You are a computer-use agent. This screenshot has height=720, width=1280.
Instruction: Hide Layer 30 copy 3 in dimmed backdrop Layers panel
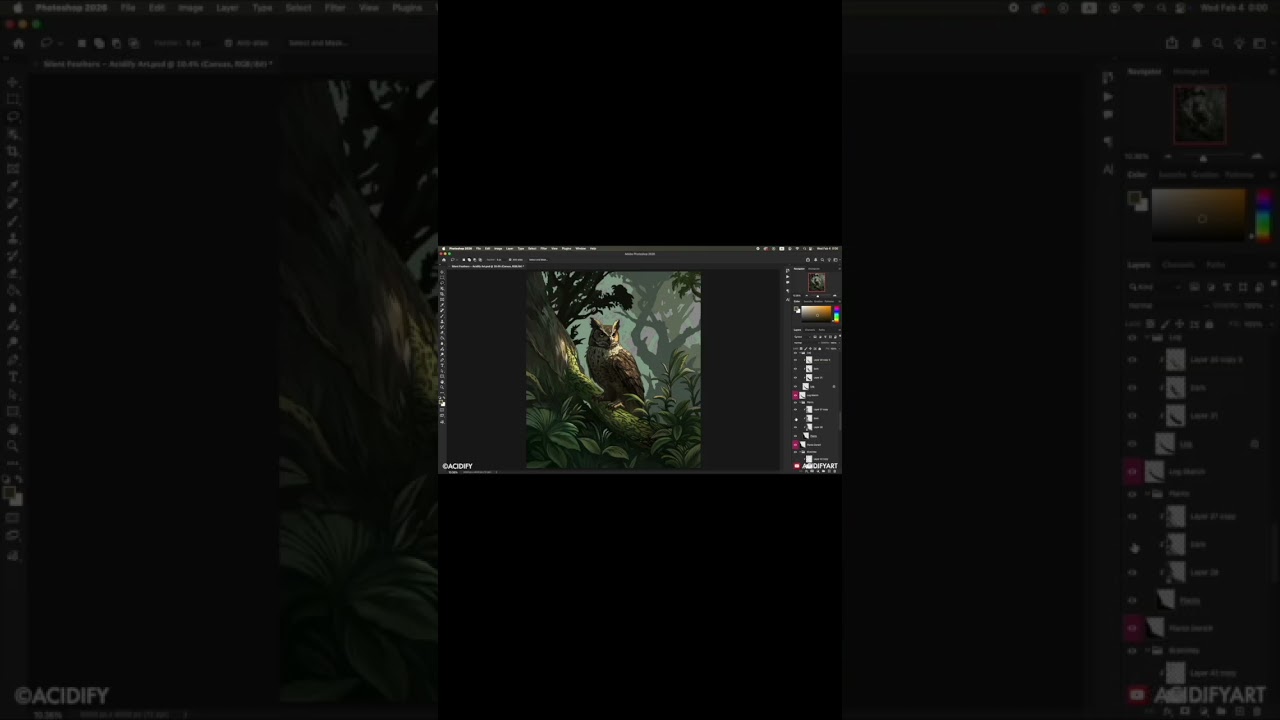click(1132, 359)
